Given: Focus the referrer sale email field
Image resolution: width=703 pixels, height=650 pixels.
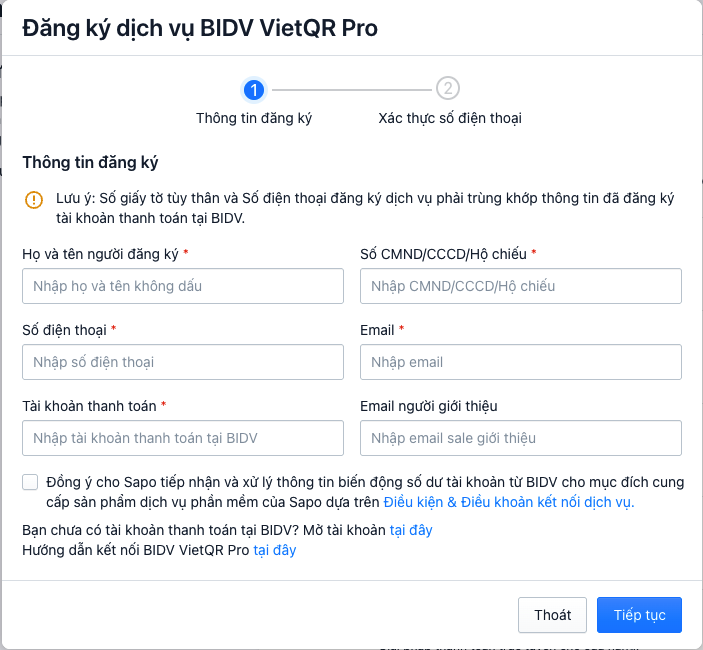Looking at the screenshot, I should tap(521, 438).
